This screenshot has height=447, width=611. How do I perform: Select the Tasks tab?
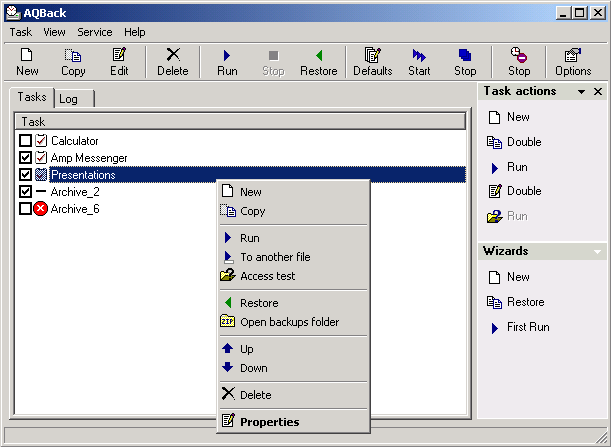click(32, 97)
